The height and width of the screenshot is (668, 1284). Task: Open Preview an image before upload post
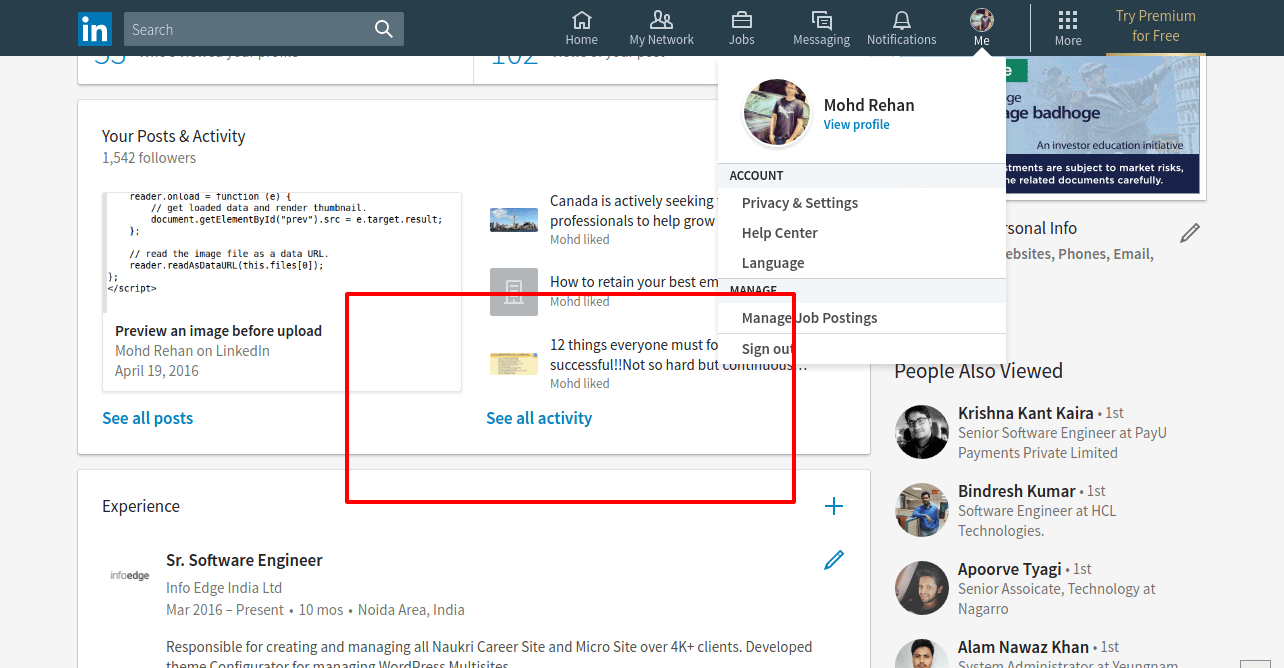pyautogui.click(x=218, y=331)
